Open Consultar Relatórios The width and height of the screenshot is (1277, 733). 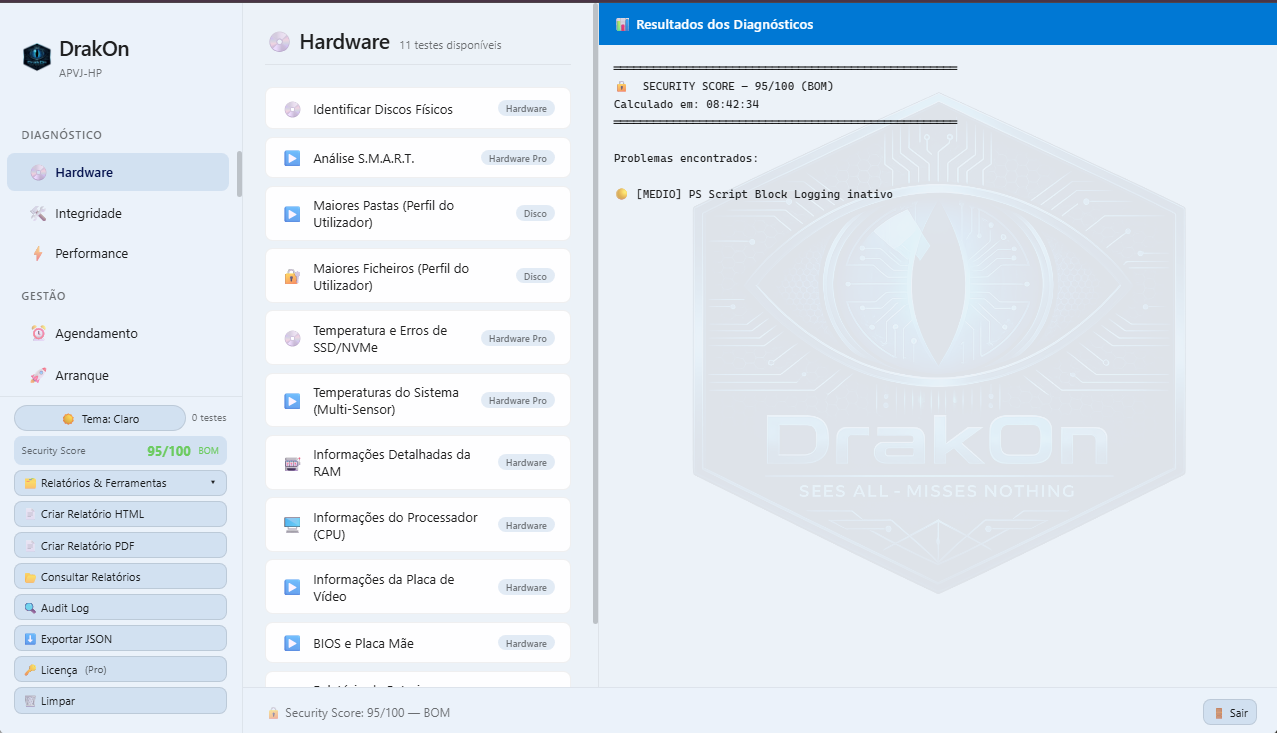coord(120,577)
